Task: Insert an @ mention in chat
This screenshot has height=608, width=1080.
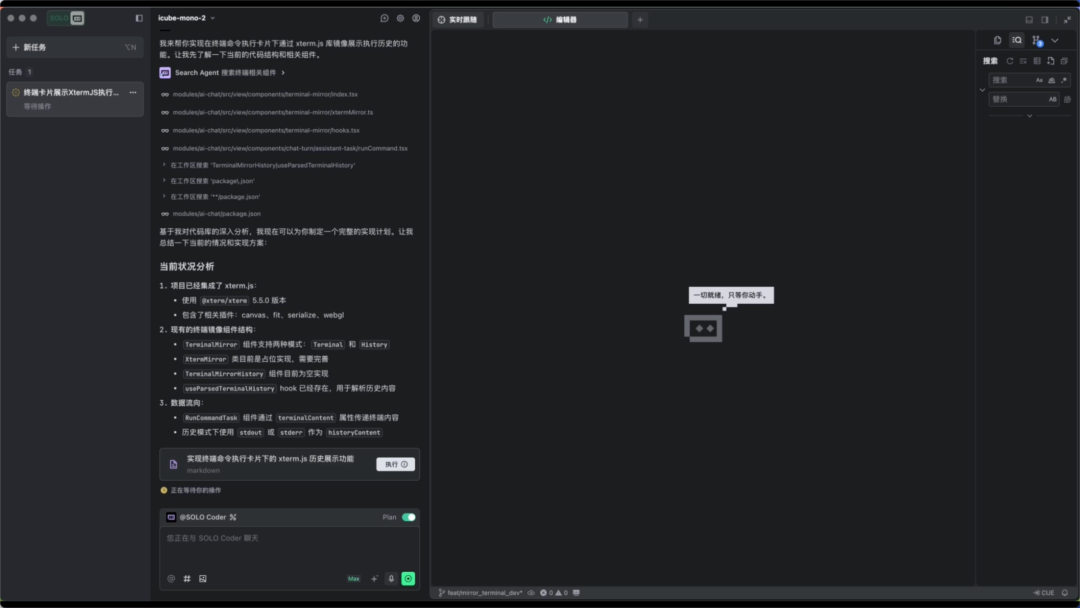Action: [x=171, y=579]
